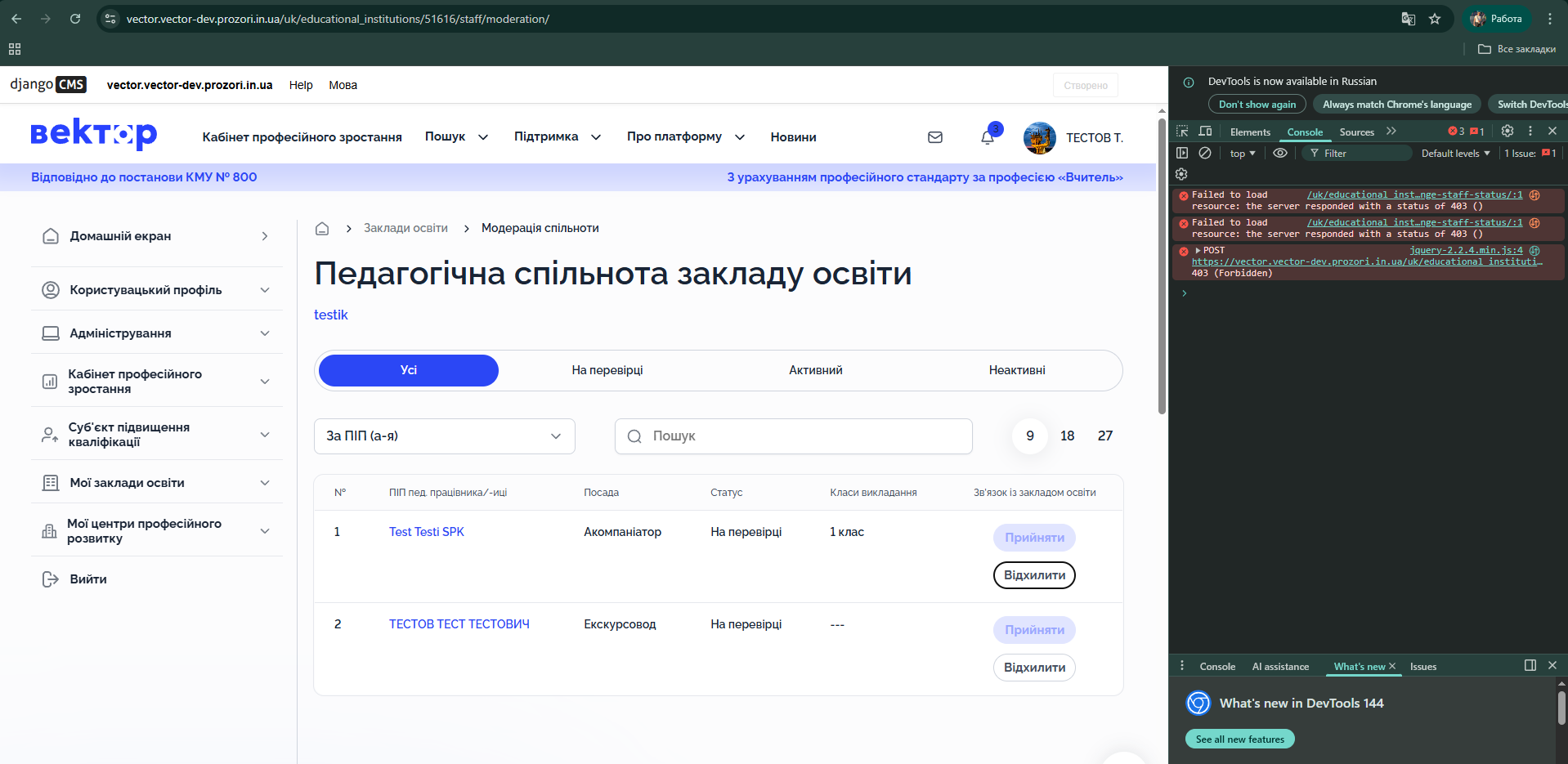Clear the console with the clear icon
Screen dimensions: 1568x764
[1204, 153]
